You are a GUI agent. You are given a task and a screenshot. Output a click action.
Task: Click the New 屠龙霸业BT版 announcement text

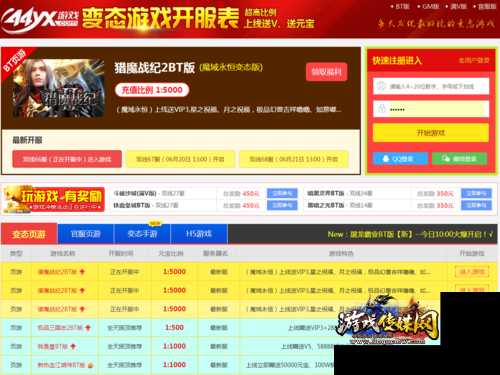[410, 234]
